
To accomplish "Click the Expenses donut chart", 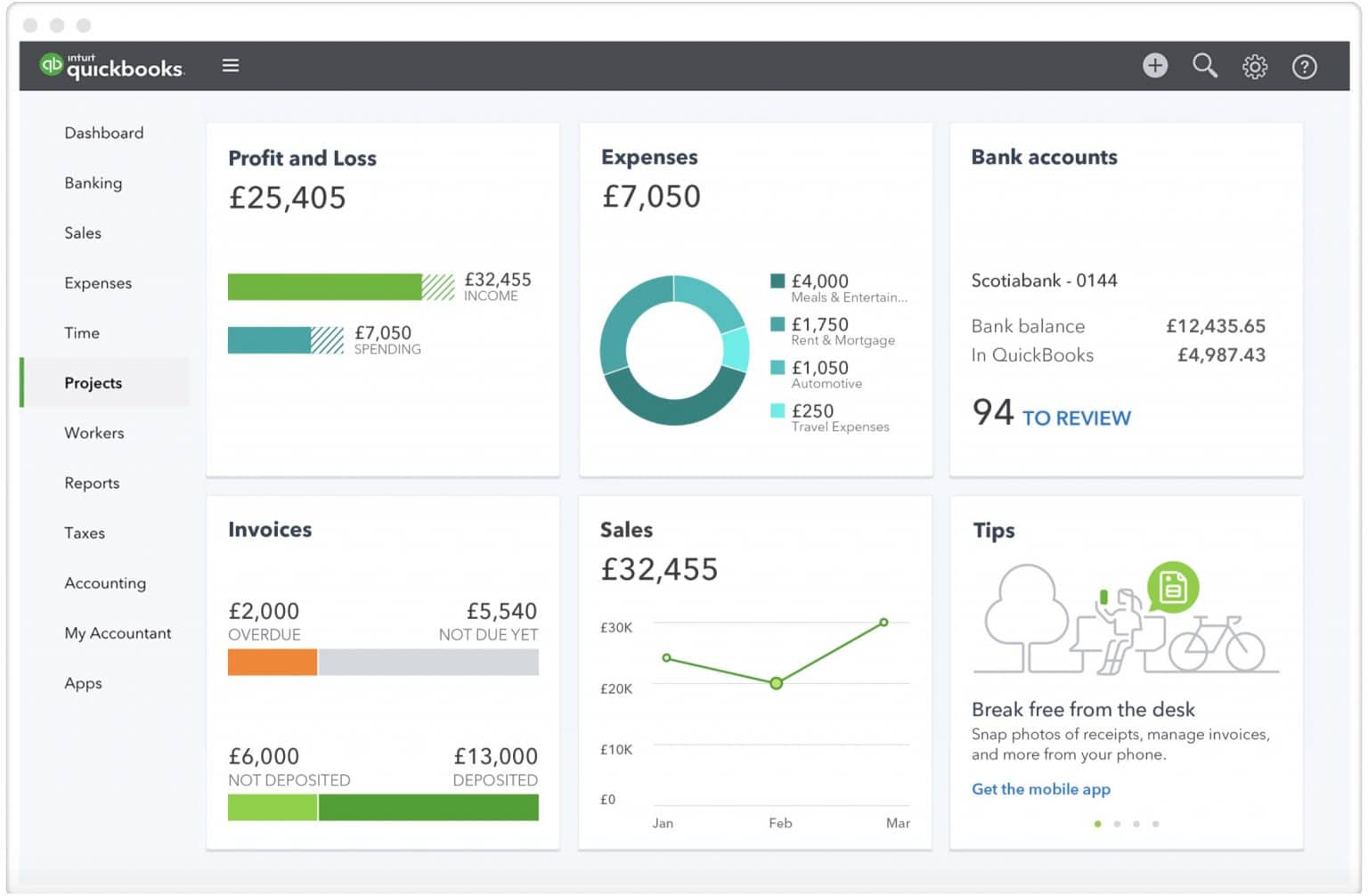I will pyautogui.click(x=674, y=350).
